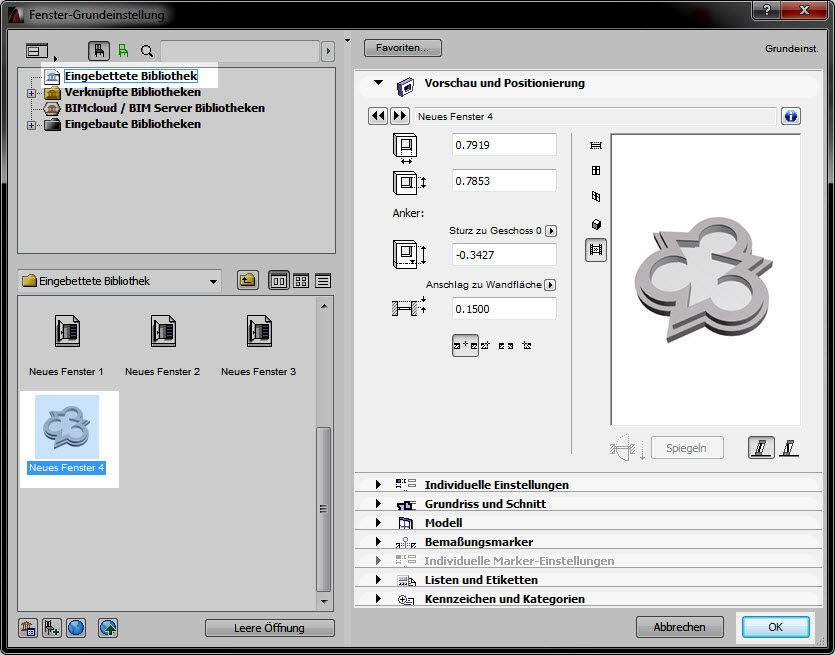Switch to list view mode
Screen dimensions: 835x655
tap(323, 281)
